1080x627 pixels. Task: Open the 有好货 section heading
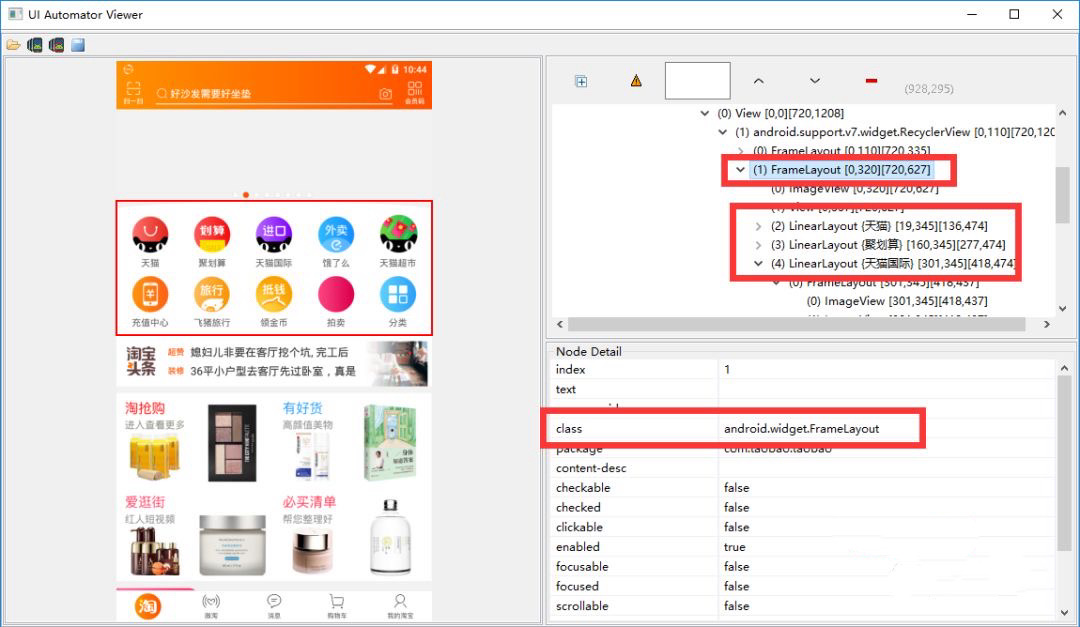pos(302,408)
